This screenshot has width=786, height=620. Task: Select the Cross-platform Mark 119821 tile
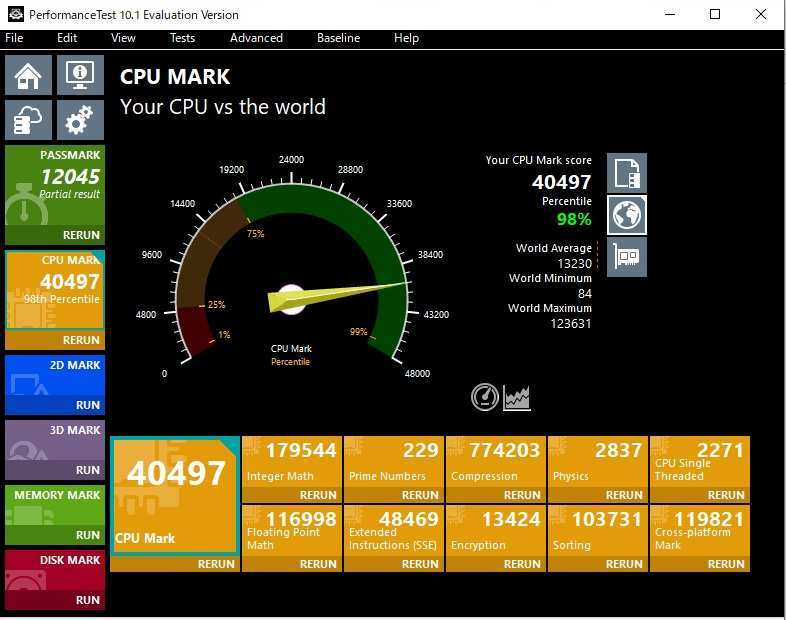pos(700,531)
